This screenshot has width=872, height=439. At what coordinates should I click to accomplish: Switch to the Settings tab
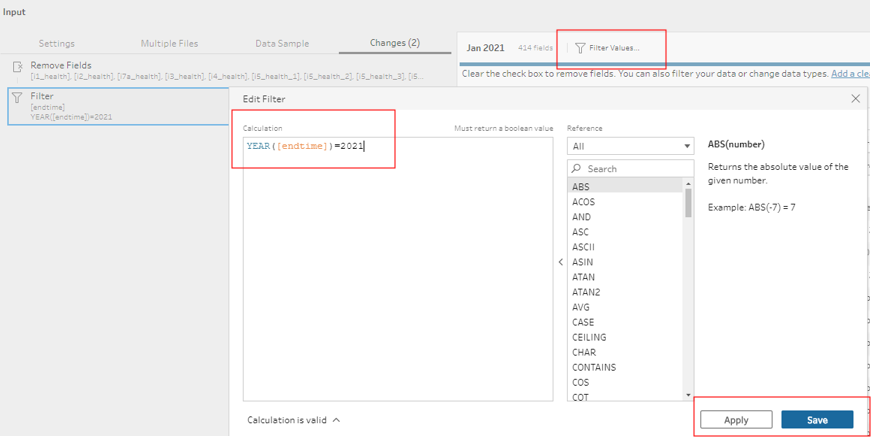pos(56,44)
